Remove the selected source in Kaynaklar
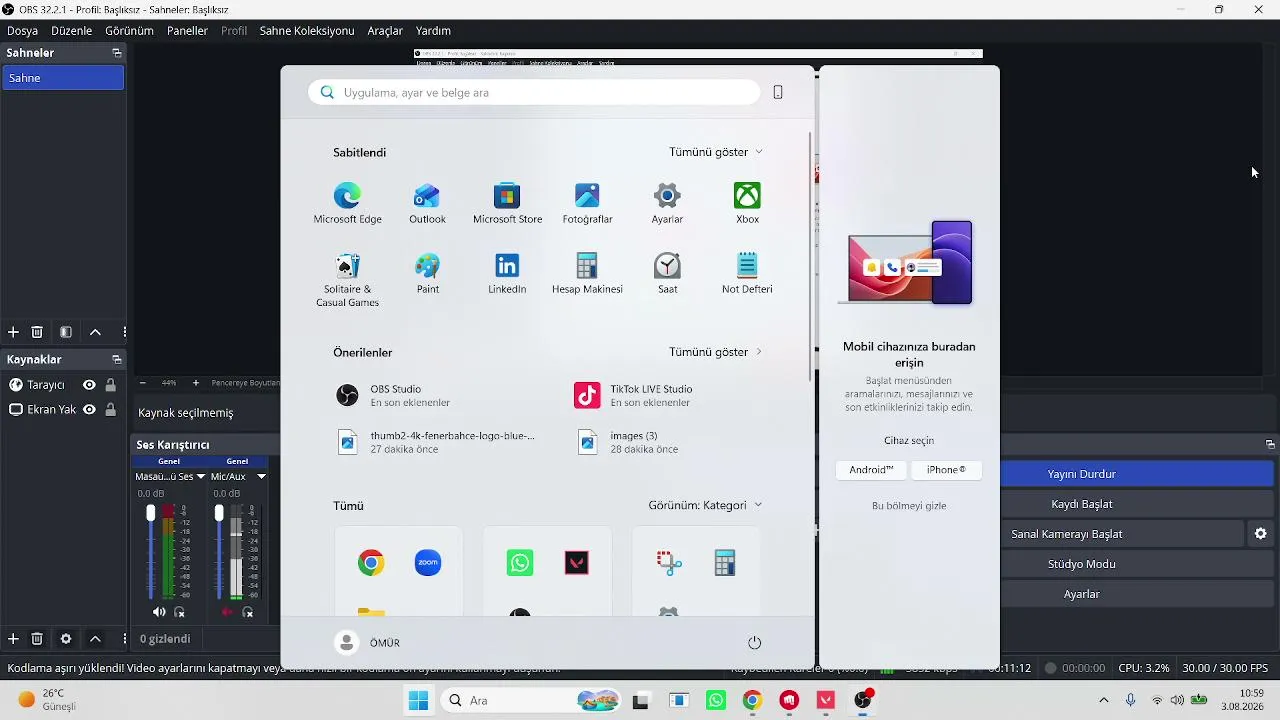Viewport: 1280px width, 720px height. pyautogui.click(x=37, y=638)
